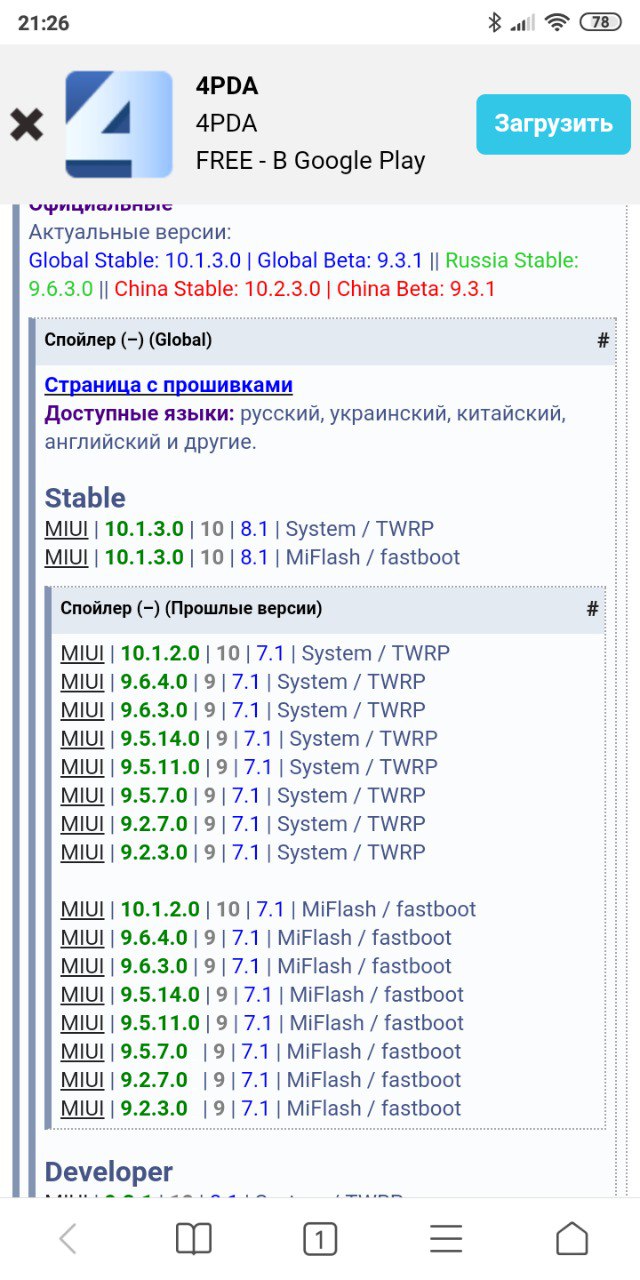Viewport: 640px width, 1280px height.
Task: Select the China Beta: 9.3.1 text
Action: tap(416, 290)
